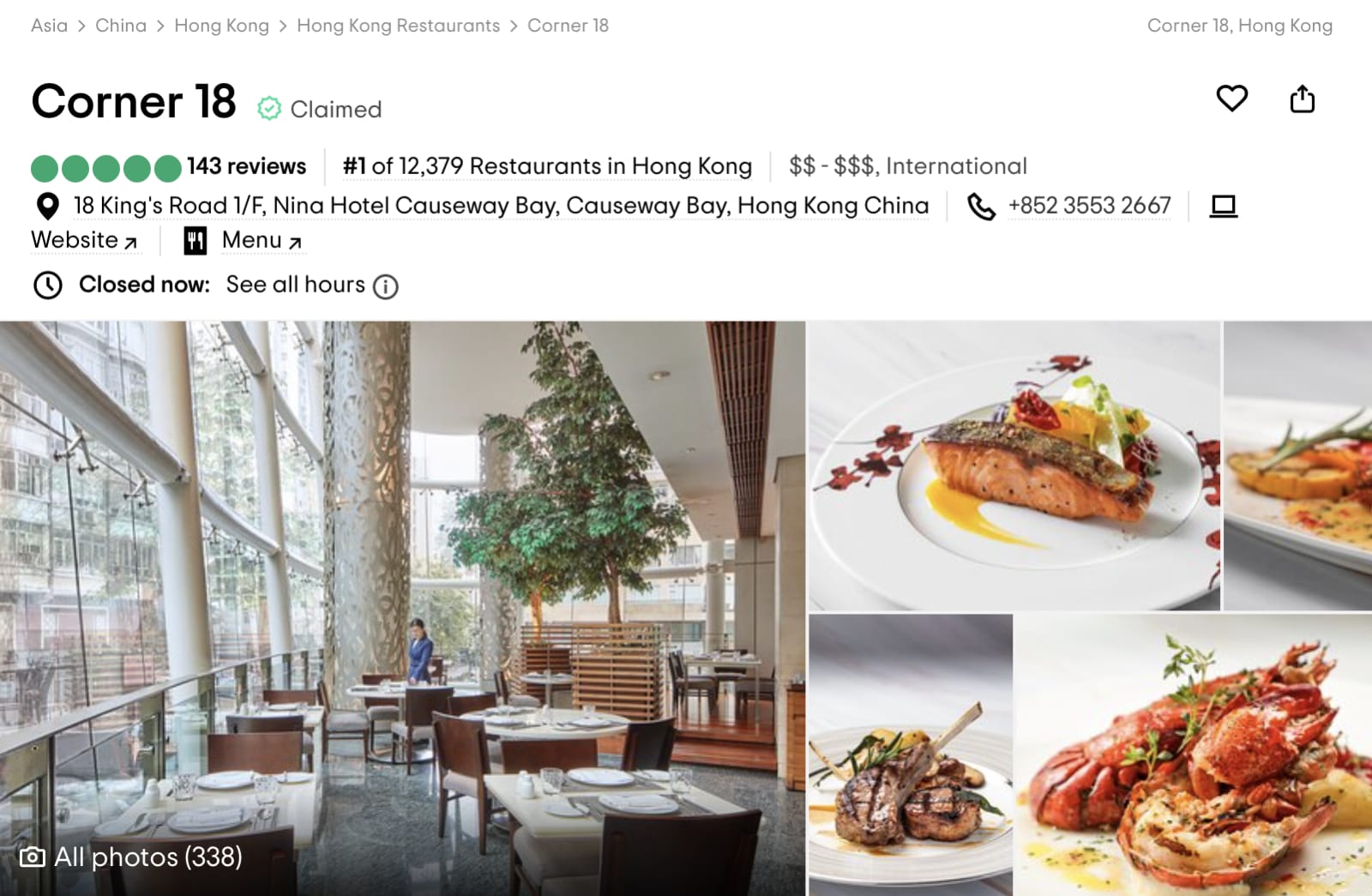Click the map pin location icon
The width and height of the screenshot is (1372, 896).
(48, 207)
